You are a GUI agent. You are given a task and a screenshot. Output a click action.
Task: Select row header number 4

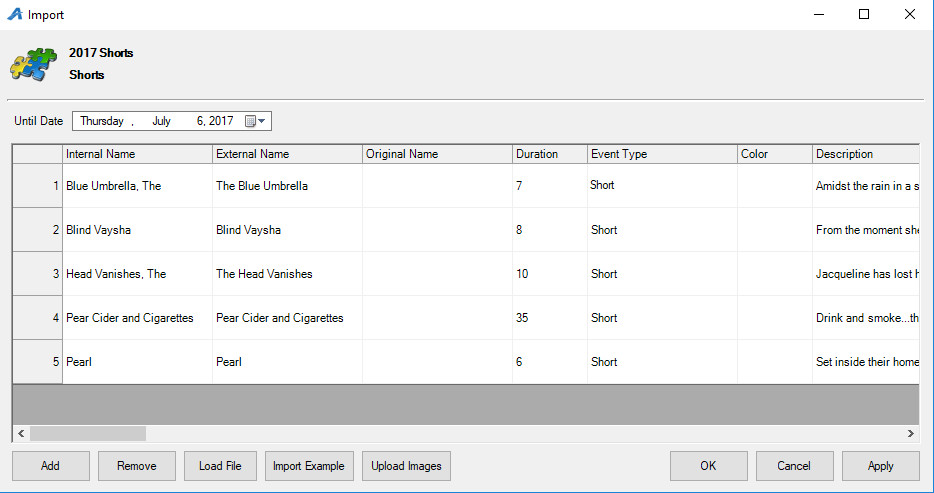click(38, 318)
